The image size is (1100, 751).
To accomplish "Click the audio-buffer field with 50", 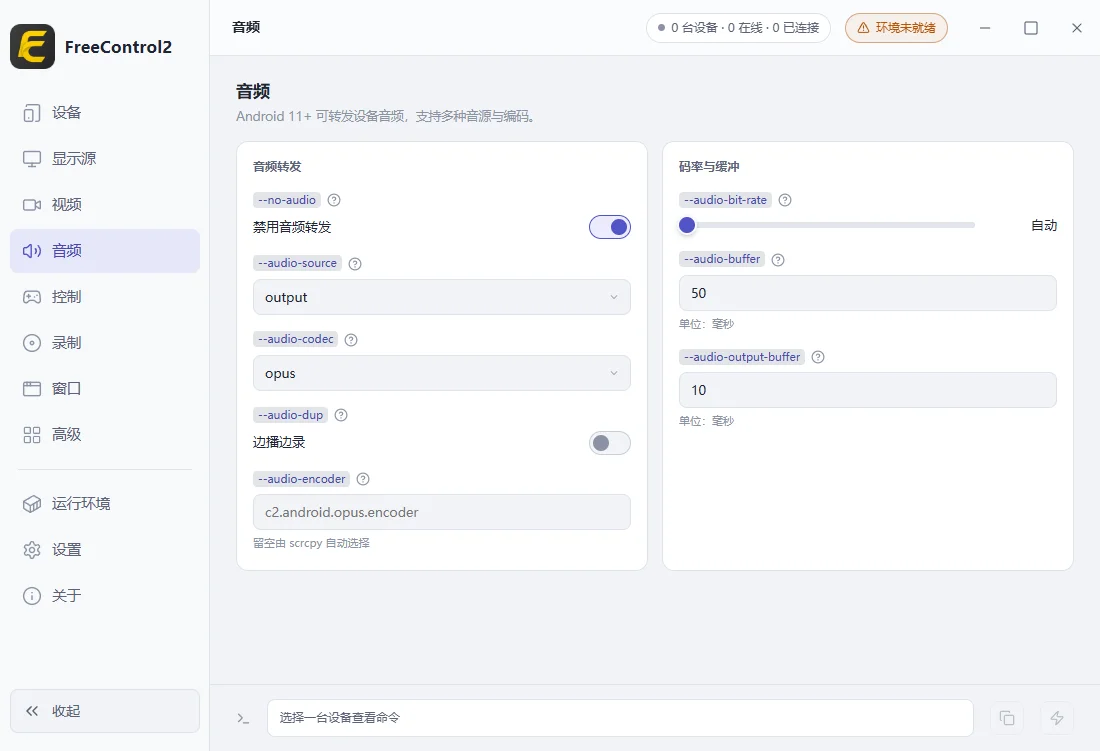I will (x=867, y=293).
